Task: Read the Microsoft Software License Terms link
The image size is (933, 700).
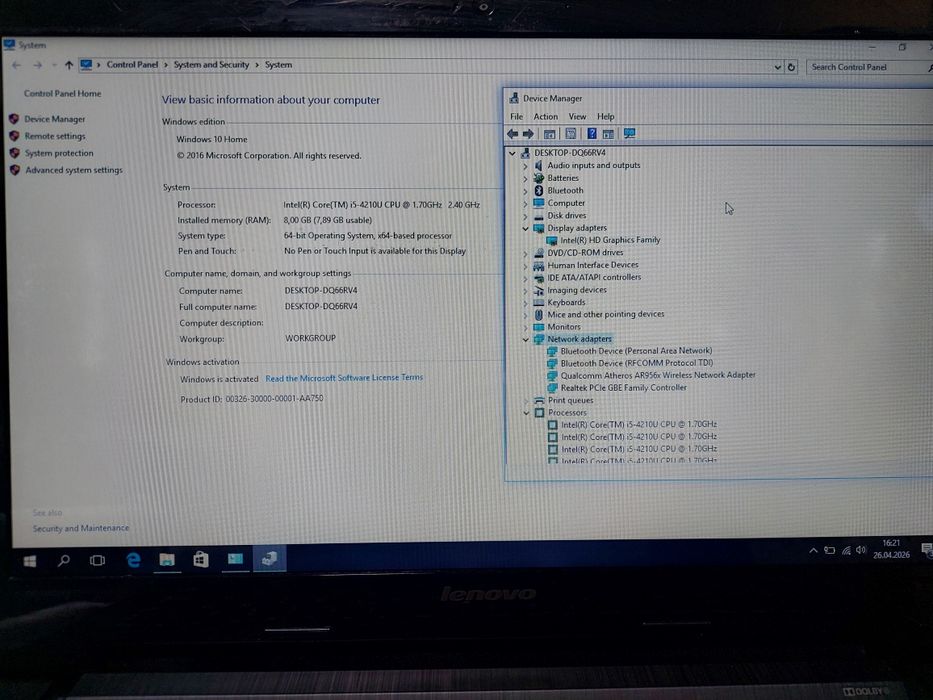Action: pos(344,378)
